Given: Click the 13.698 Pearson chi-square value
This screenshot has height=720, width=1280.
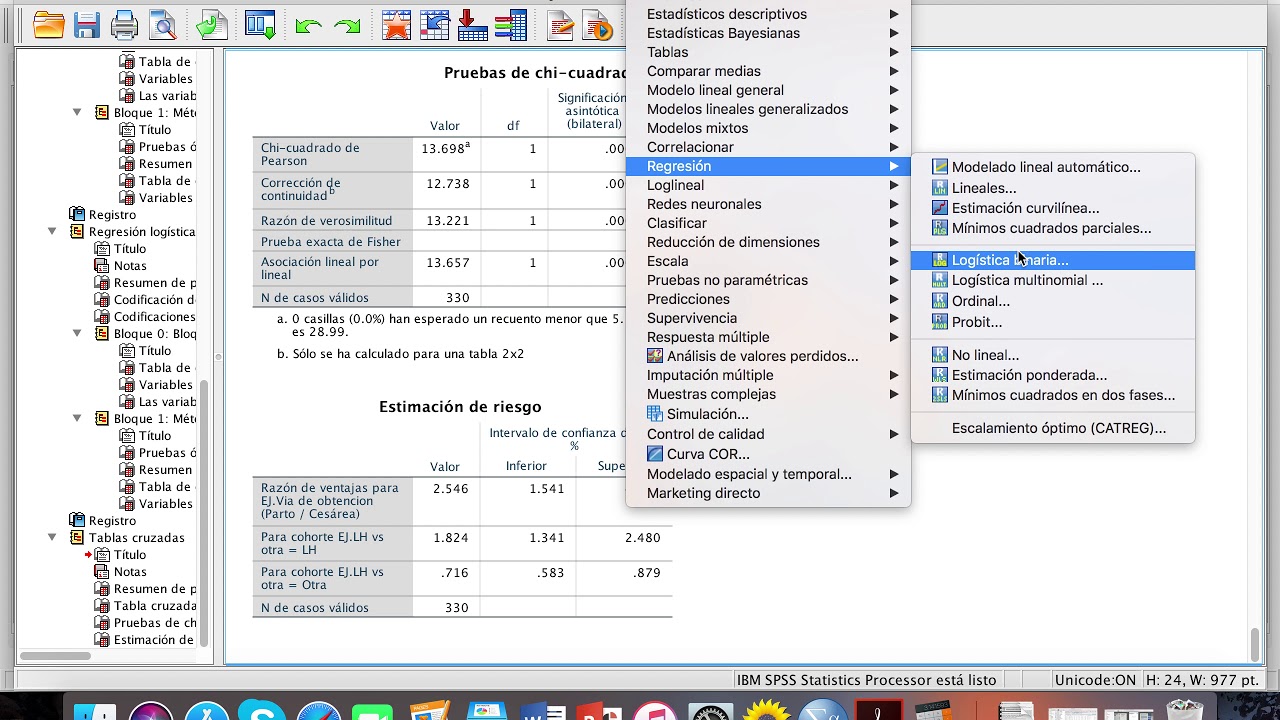Looking at the screenshot, I should click(x=445, y=149).
